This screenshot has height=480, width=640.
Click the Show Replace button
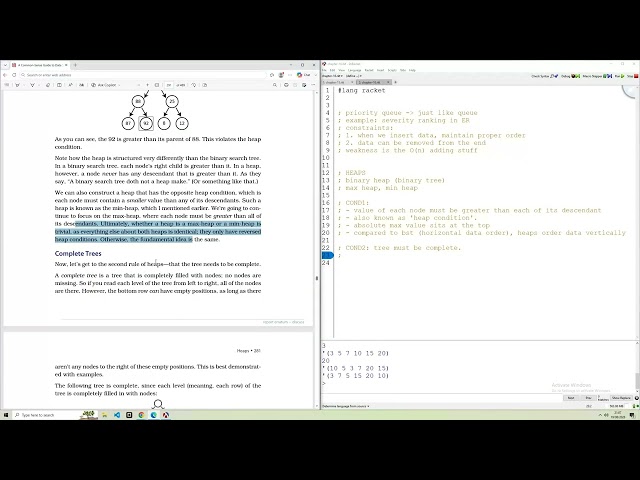621,398
